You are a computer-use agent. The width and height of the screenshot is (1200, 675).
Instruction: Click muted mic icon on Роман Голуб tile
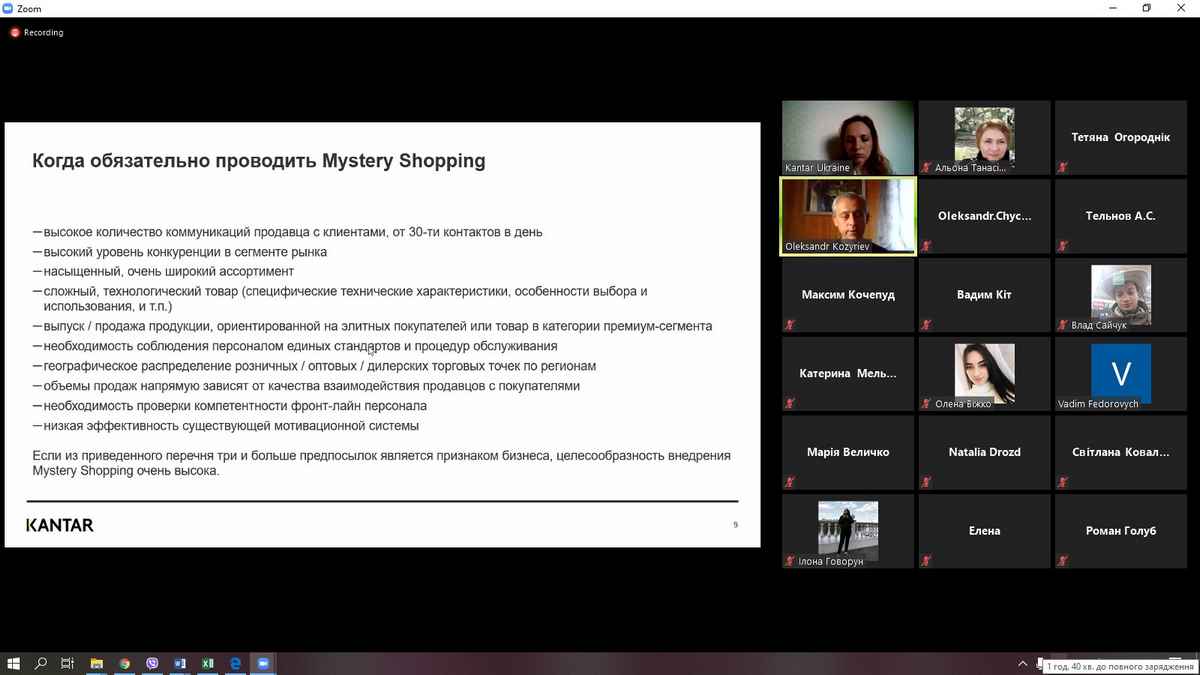(x=1063, y=561)
